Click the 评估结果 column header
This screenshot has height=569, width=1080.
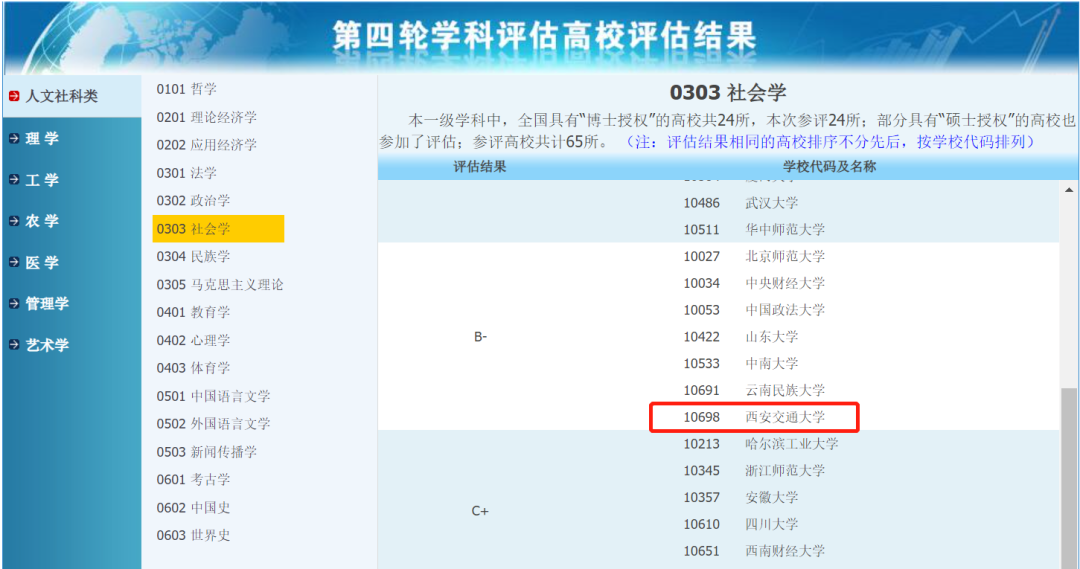click(x=479, y=167)
